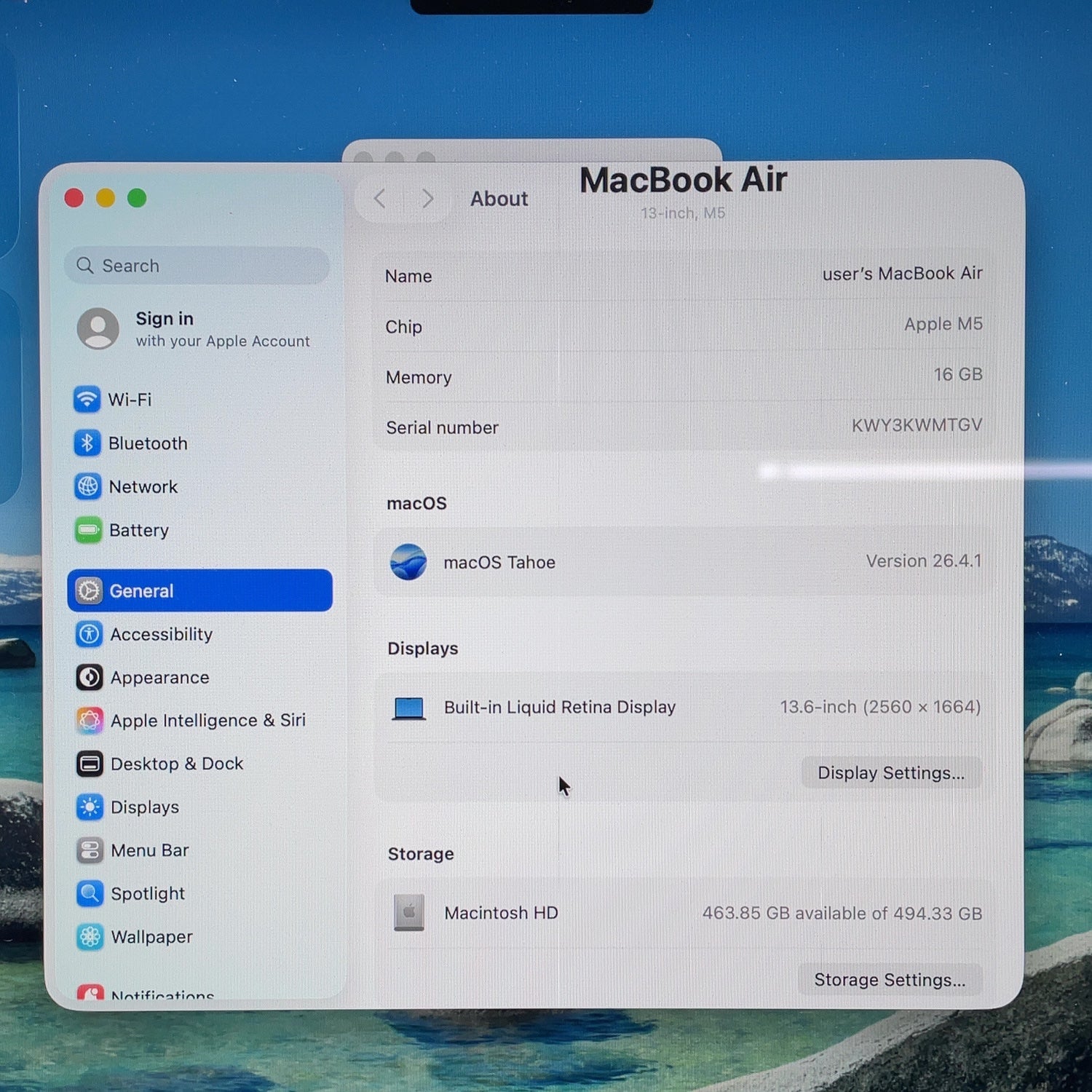
Task: Click 463.85 GB available of 494.33 GB
Action: point(842,914)
